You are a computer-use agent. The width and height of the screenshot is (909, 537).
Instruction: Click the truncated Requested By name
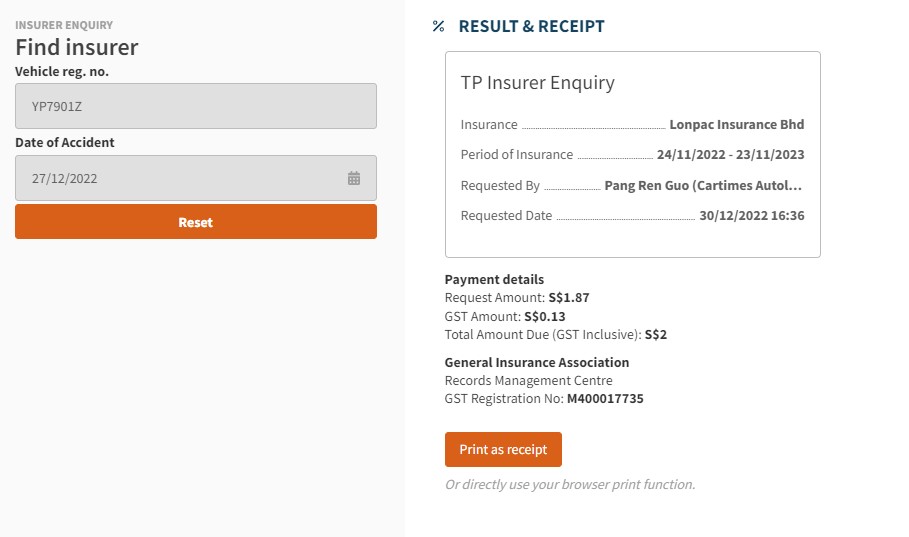(704, 186)
